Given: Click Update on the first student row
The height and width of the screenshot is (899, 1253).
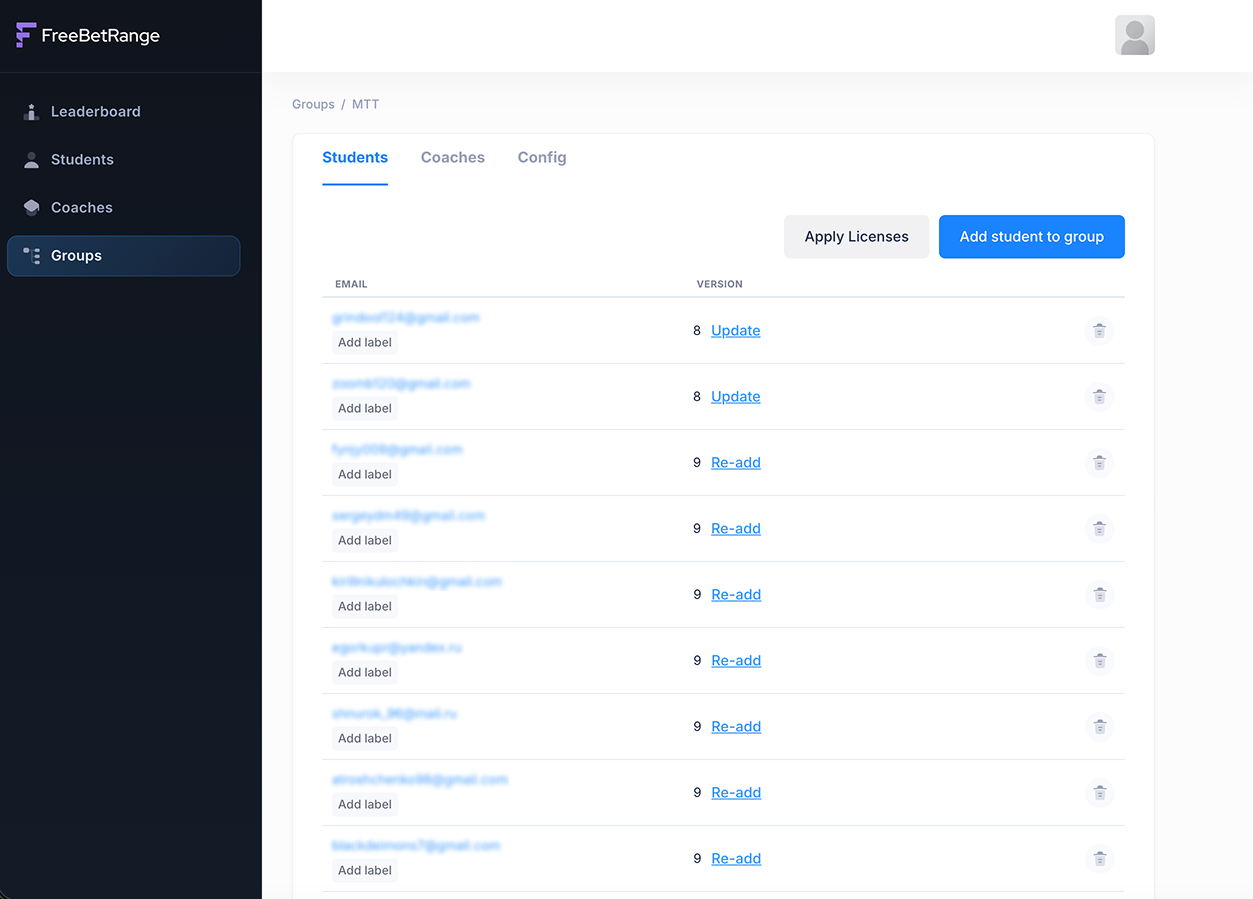Looking at the screenshot, I should coord(735,330).
